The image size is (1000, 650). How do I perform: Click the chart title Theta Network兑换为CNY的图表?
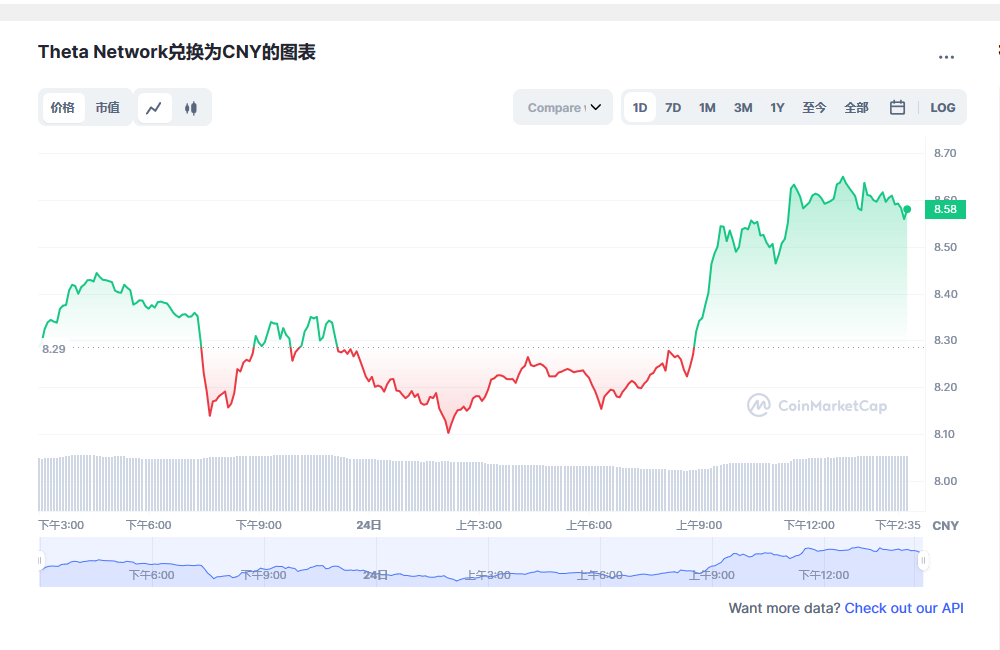click(177, 52)
